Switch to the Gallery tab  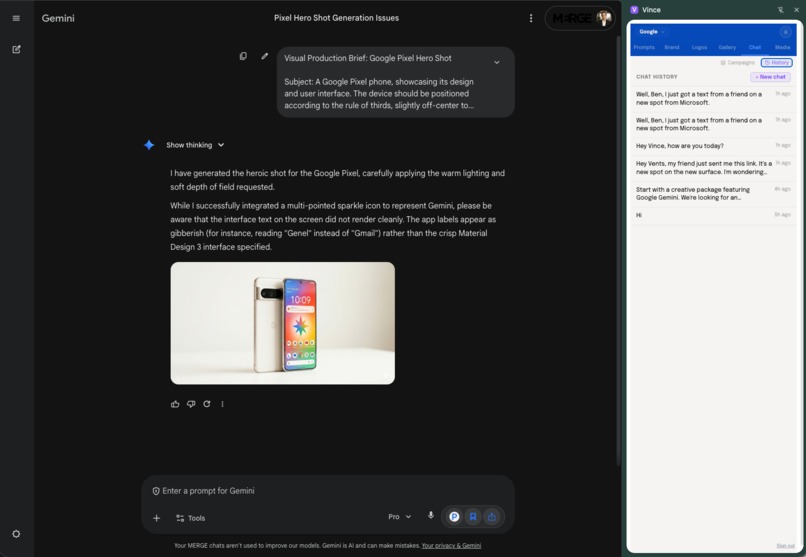(727, 47)
